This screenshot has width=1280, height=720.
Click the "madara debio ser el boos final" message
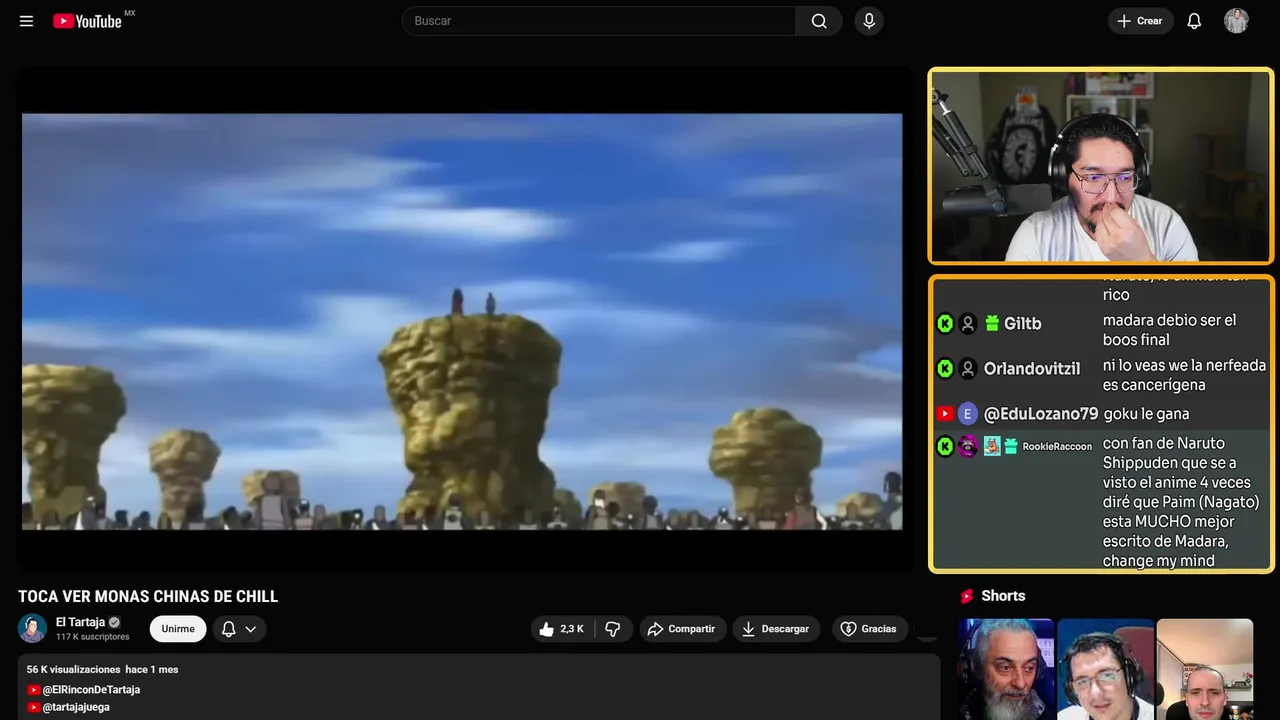click(1170, 330)
